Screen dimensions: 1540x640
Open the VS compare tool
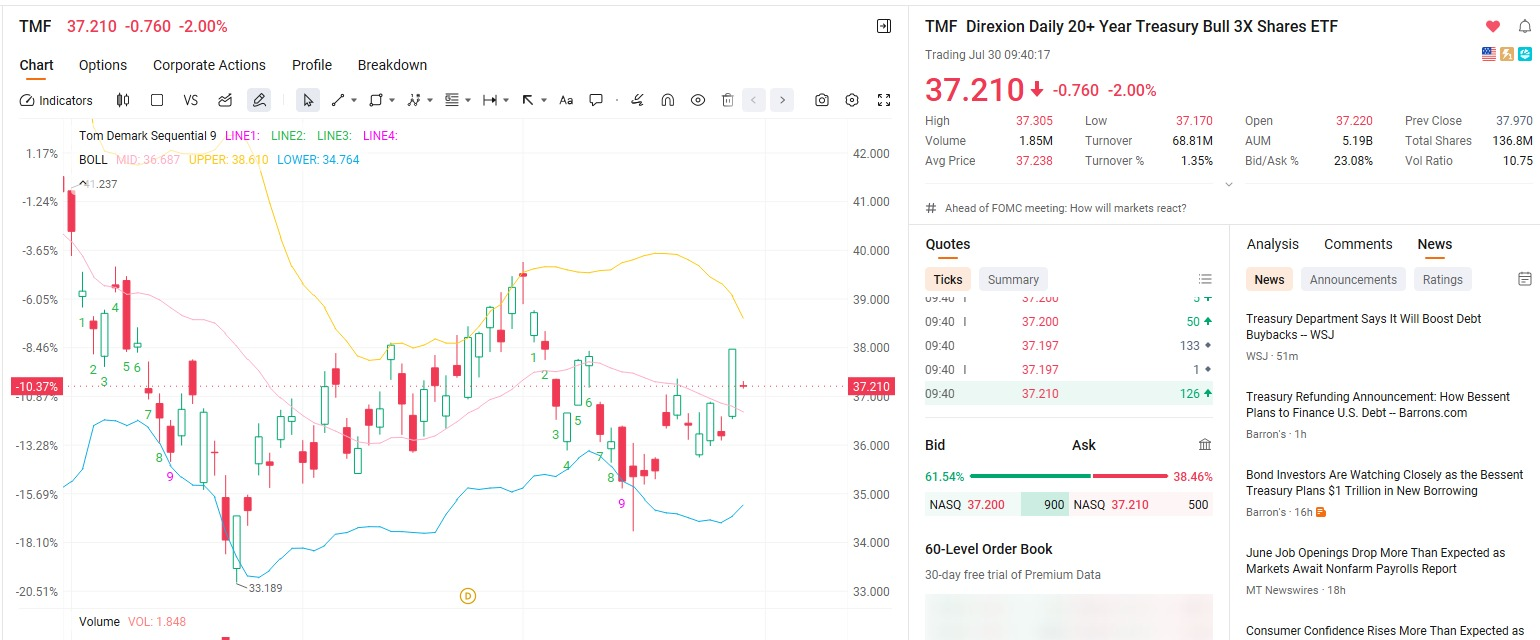[x=191, y=100]
